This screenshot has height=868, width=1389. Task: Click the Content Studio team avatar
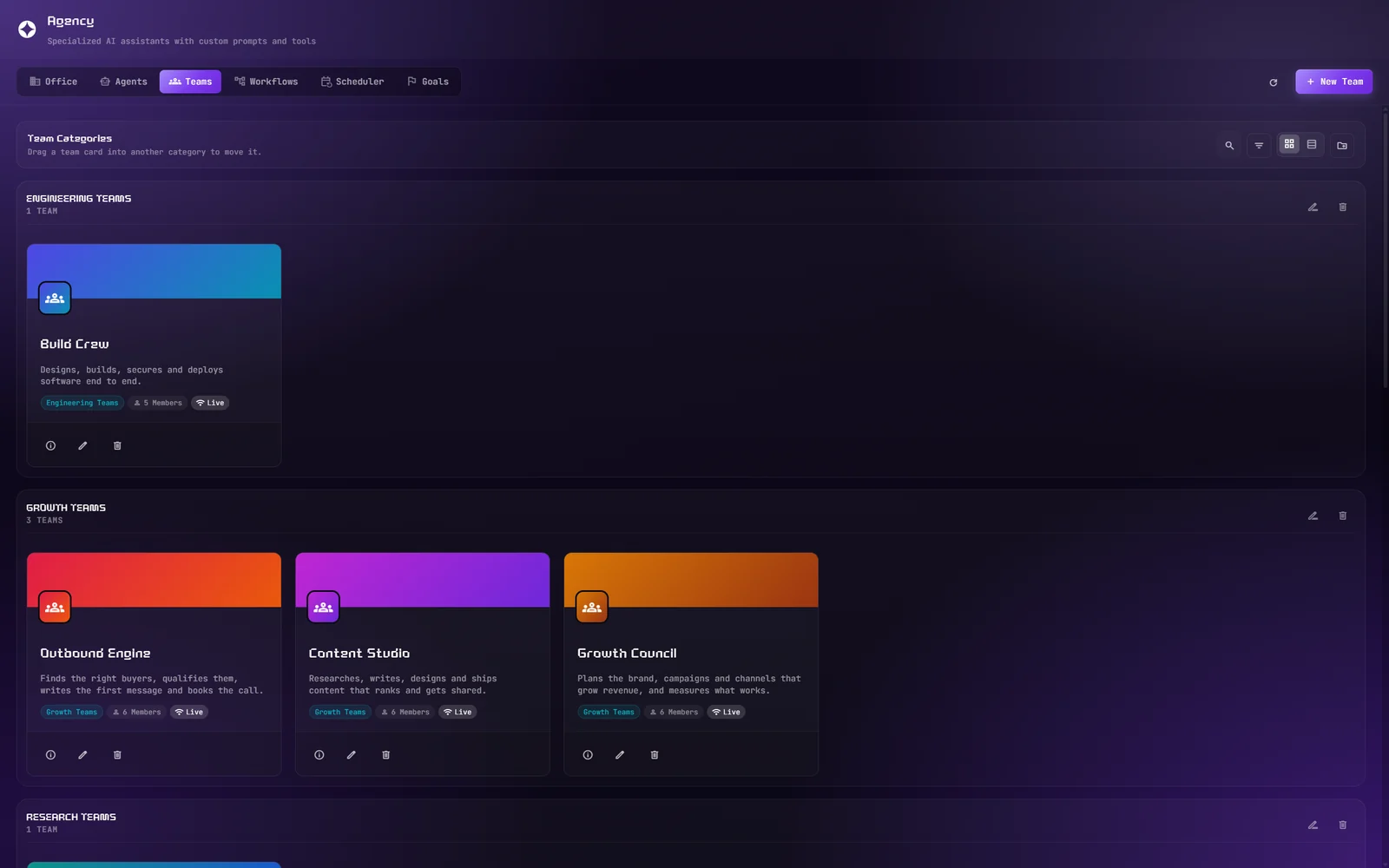[x=324, y=607]
